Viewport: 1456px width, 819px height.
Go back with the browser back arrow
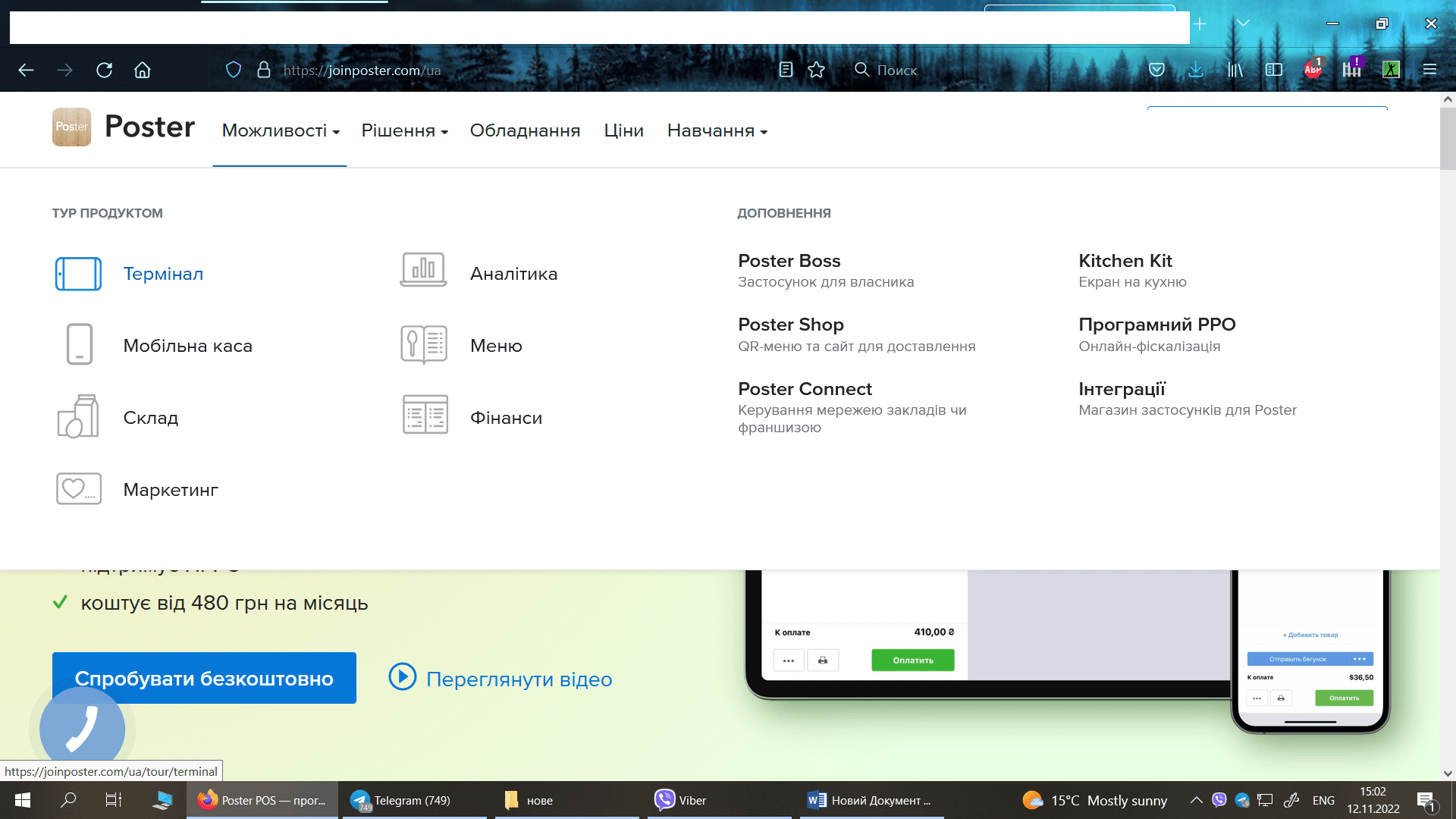click(x=26, y=70)
